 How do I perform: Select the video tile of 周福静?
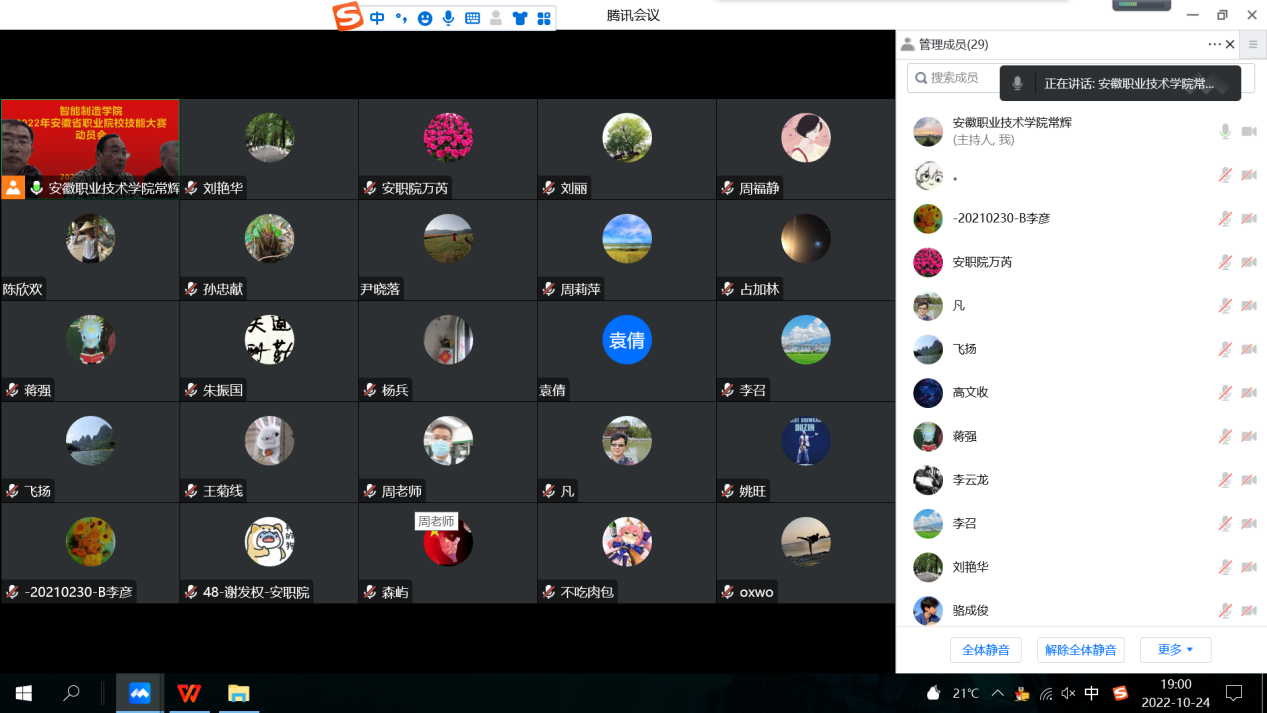805,148
